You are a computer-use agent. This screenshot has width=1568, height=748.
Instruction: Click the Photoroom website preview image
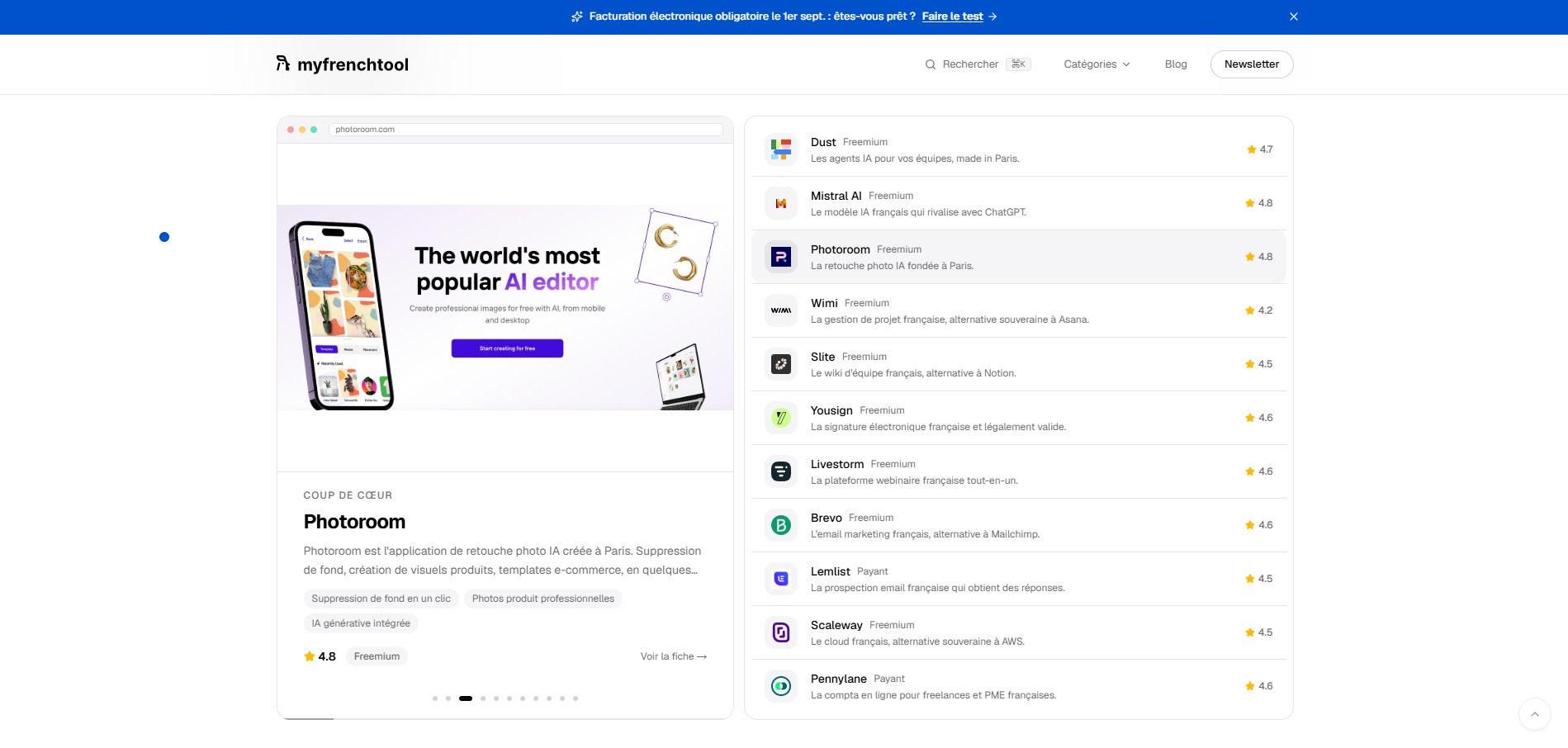point(505,307)
